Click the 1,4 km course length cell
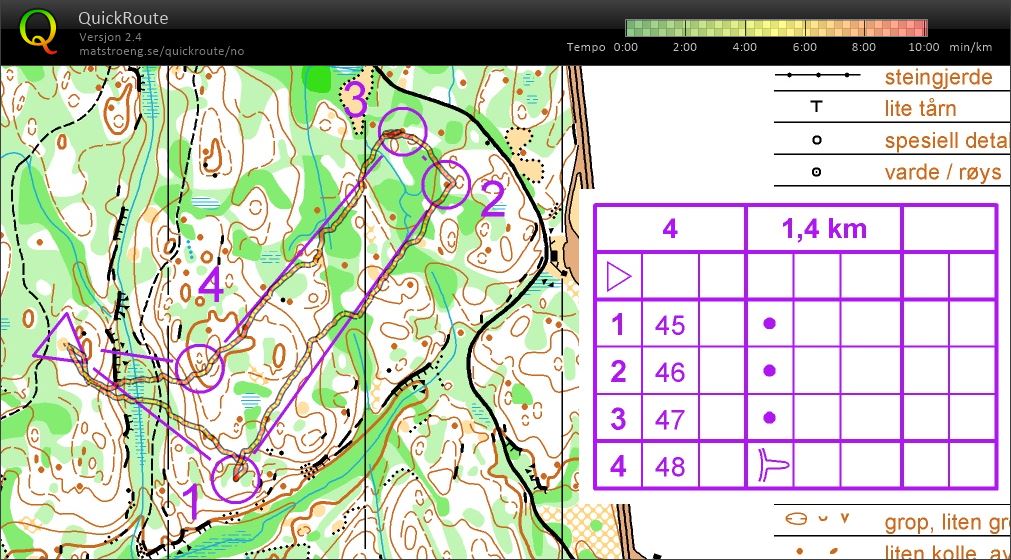This screenshot has width=1011, height=560. click(x=823, y=229)
